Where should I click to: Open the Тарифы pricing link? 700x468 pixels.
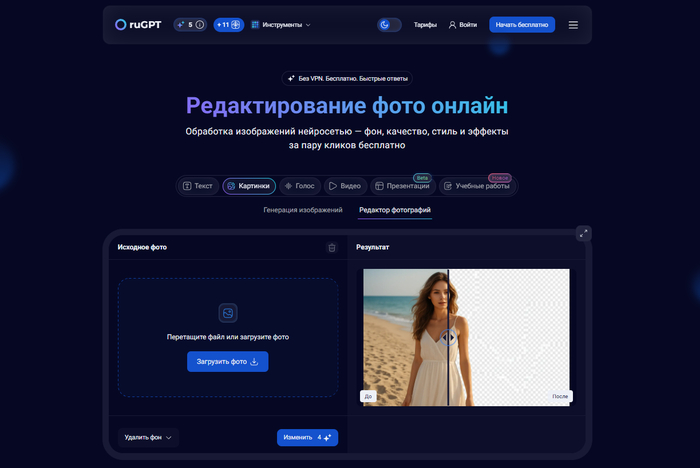coord(425,24)
